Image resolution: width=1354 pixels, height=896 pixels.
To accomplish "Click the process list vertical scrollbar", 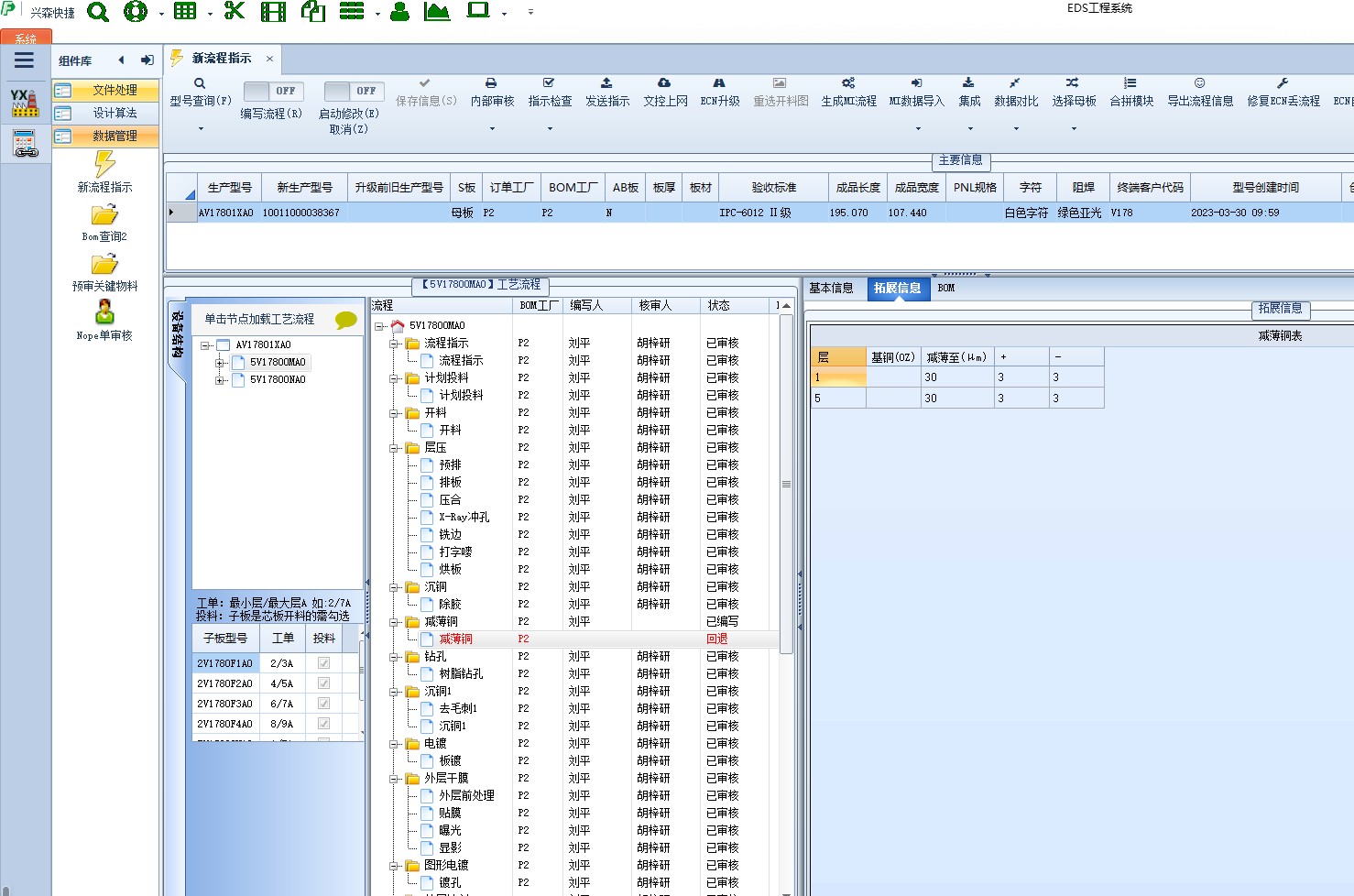I will [786, 484].
